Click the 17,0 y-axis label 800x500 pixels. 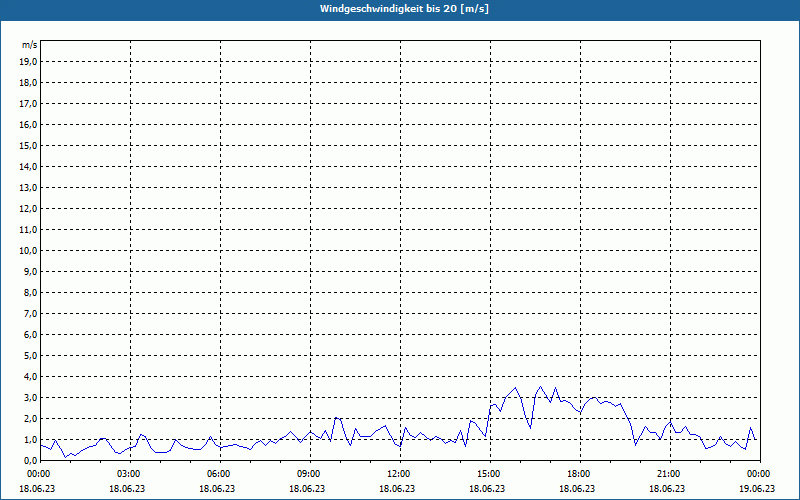(x=28, y=104)
